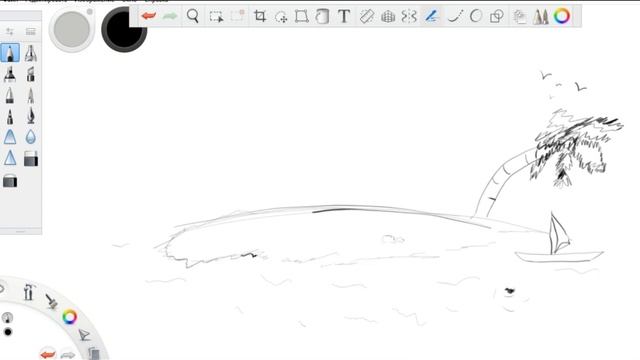The width and height of the screenshot is (640, 360).
Task: Click the black color puck
Action: 124,29
